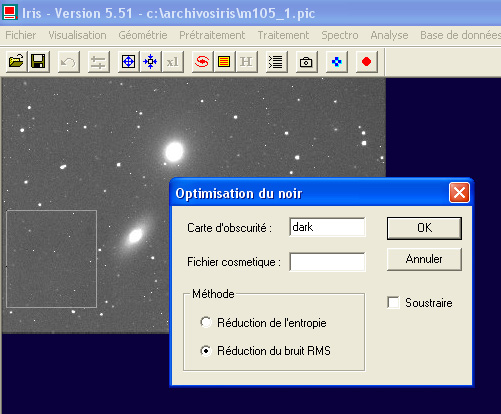Click the undo arrow toolbar icon
The height and width of the screenshot is (414, 501).
[69, 62]
